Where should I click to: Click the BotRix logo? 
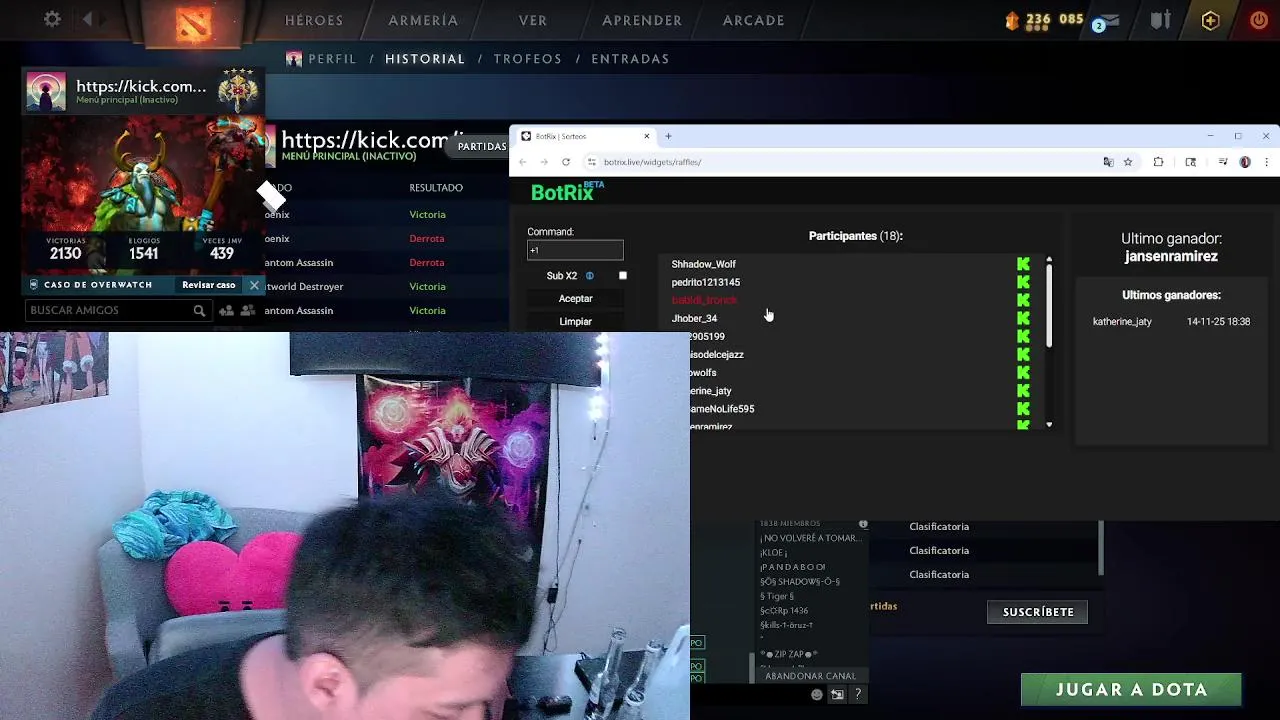pos(567,192)
